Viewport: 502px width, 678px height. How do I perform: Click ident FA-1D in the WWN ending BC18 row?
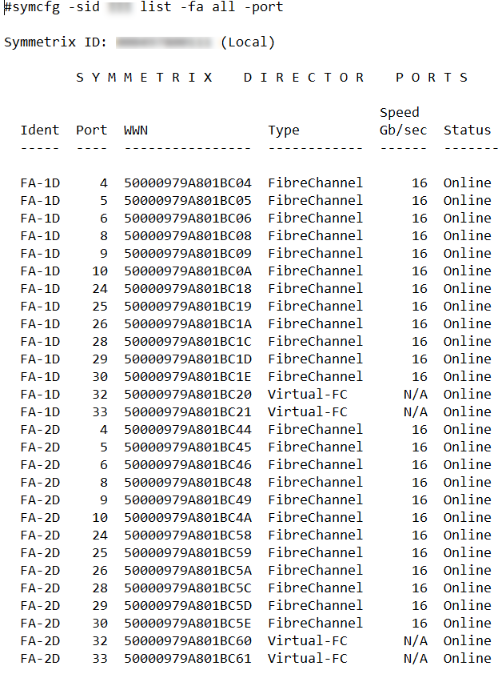pos(40,288)
